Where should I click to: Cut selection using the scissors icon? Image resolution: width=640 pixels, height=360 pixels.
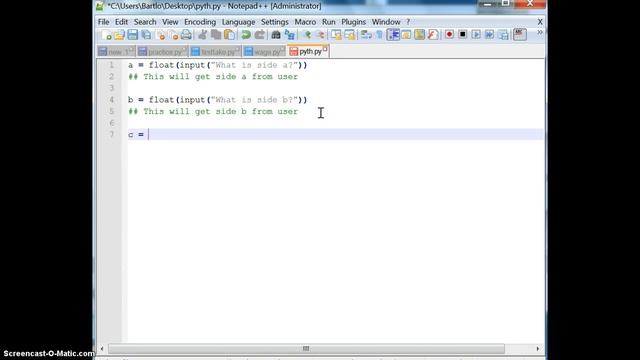(202, 35)
